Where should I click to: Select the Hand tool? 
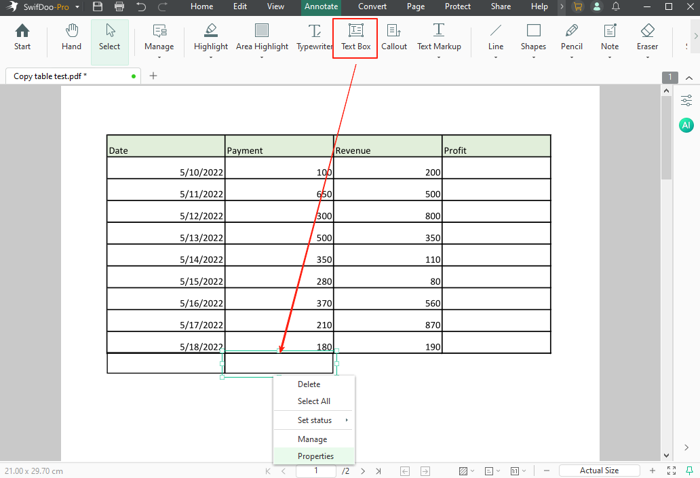[71, 37]
